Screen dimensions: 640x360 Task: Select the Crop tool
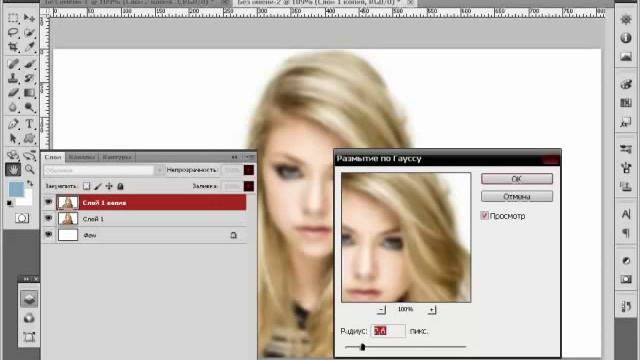click(13, 47)
